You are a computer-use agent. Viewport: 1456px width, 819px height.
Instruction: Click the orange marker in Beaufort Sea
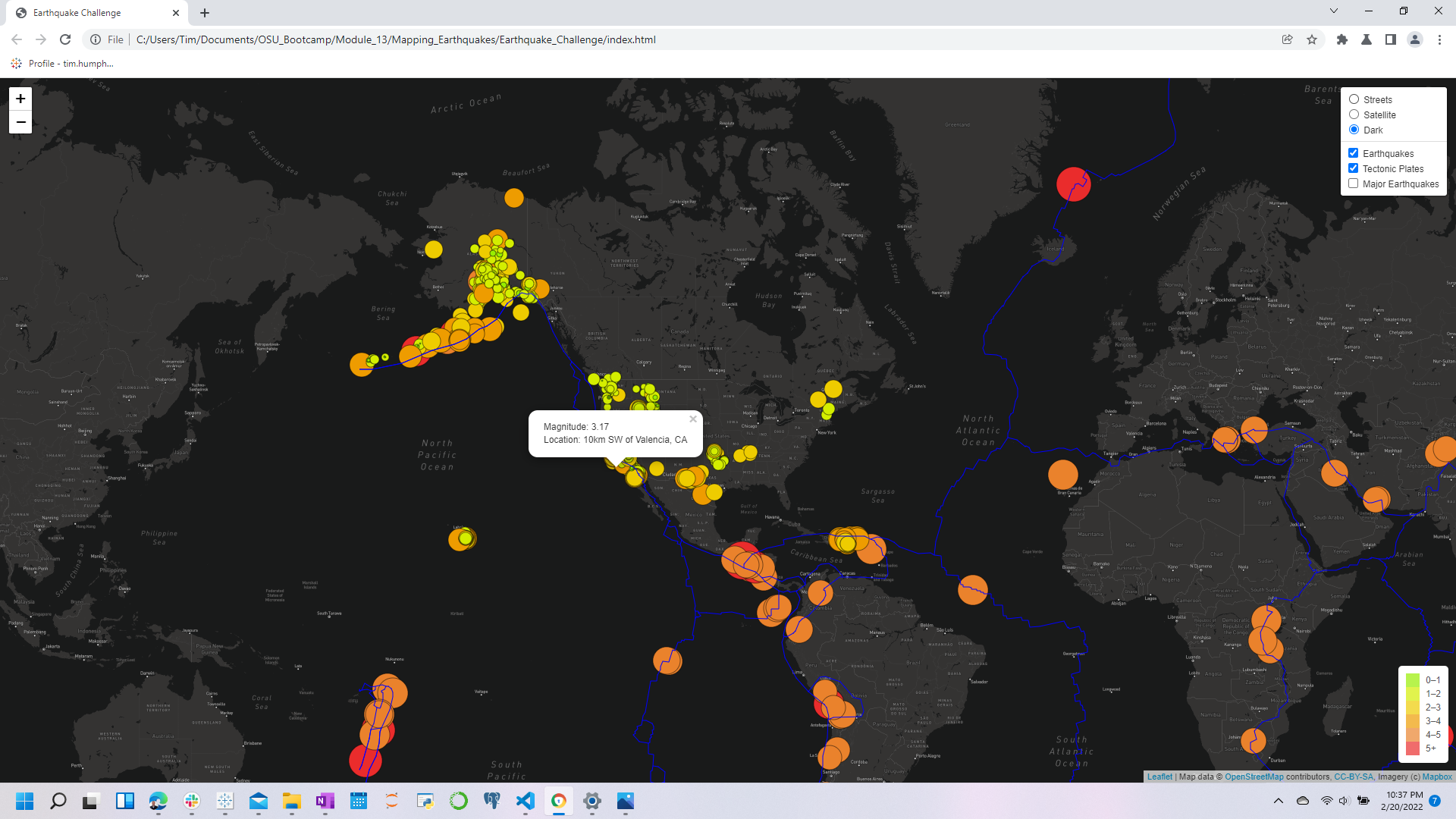click(514, 198)
